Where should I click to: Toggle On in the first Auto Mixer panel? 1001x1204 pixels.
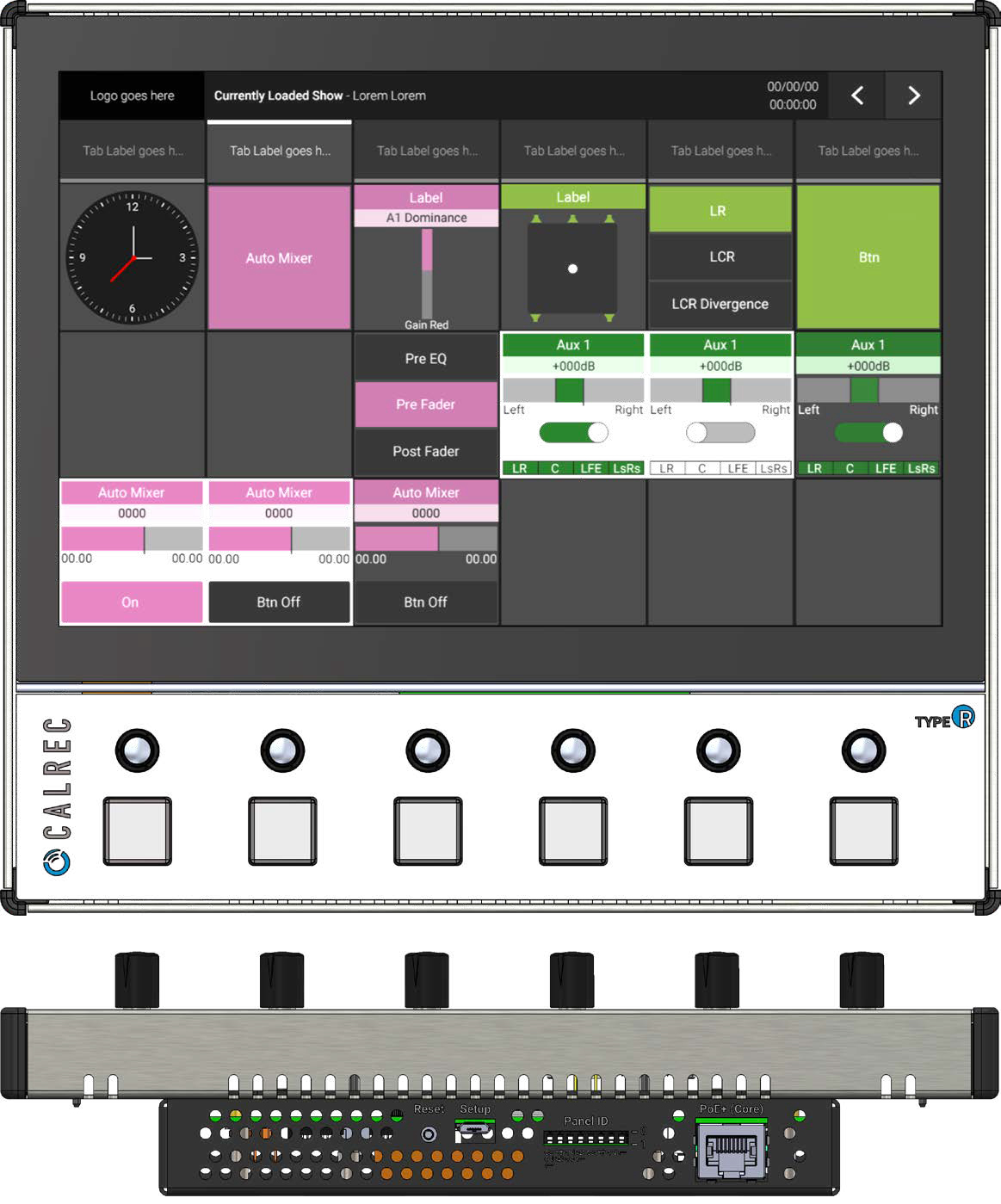tap(131, 602)
